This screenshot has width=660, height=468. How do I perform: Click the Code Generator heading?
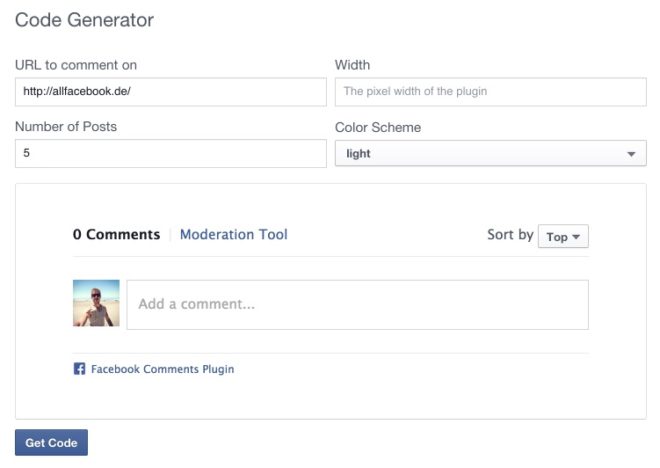pos(84,19)
